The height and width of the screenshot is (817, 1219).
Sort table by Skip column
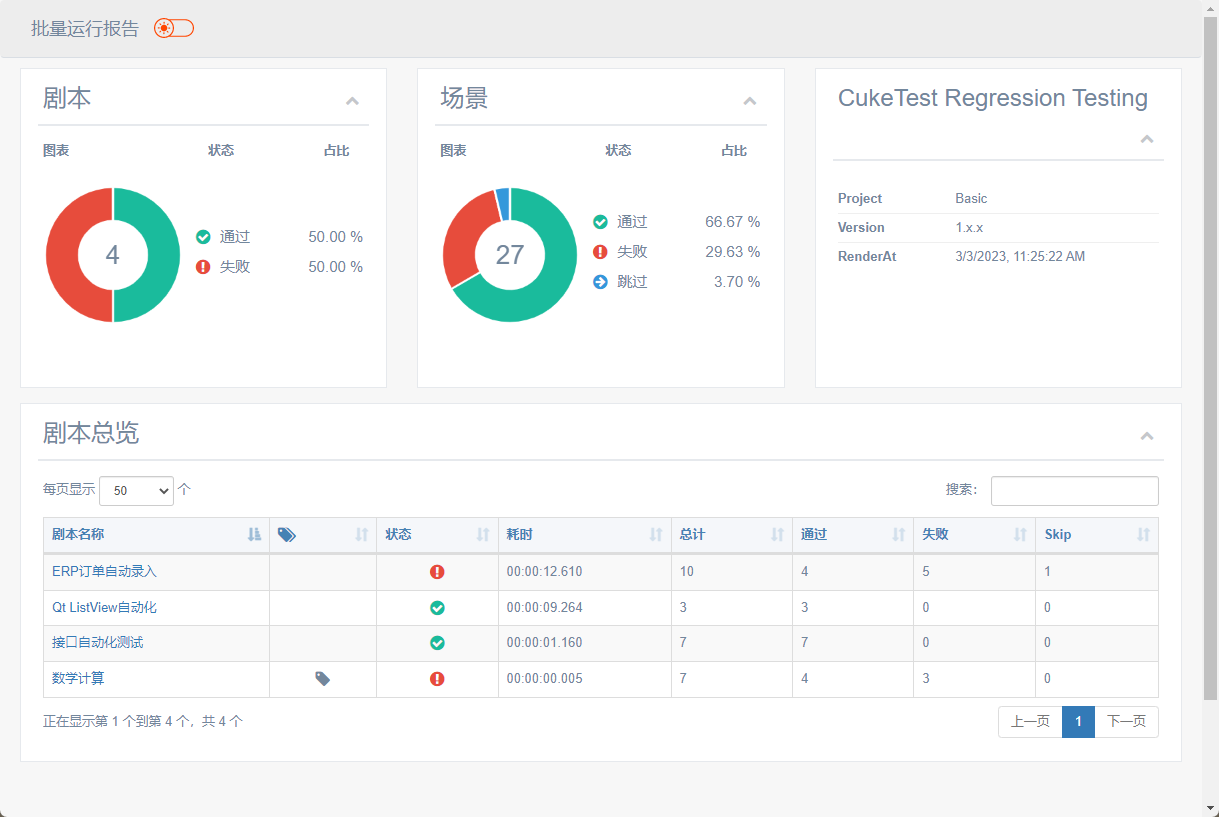pyautogui.click(x=1097, y=535)
